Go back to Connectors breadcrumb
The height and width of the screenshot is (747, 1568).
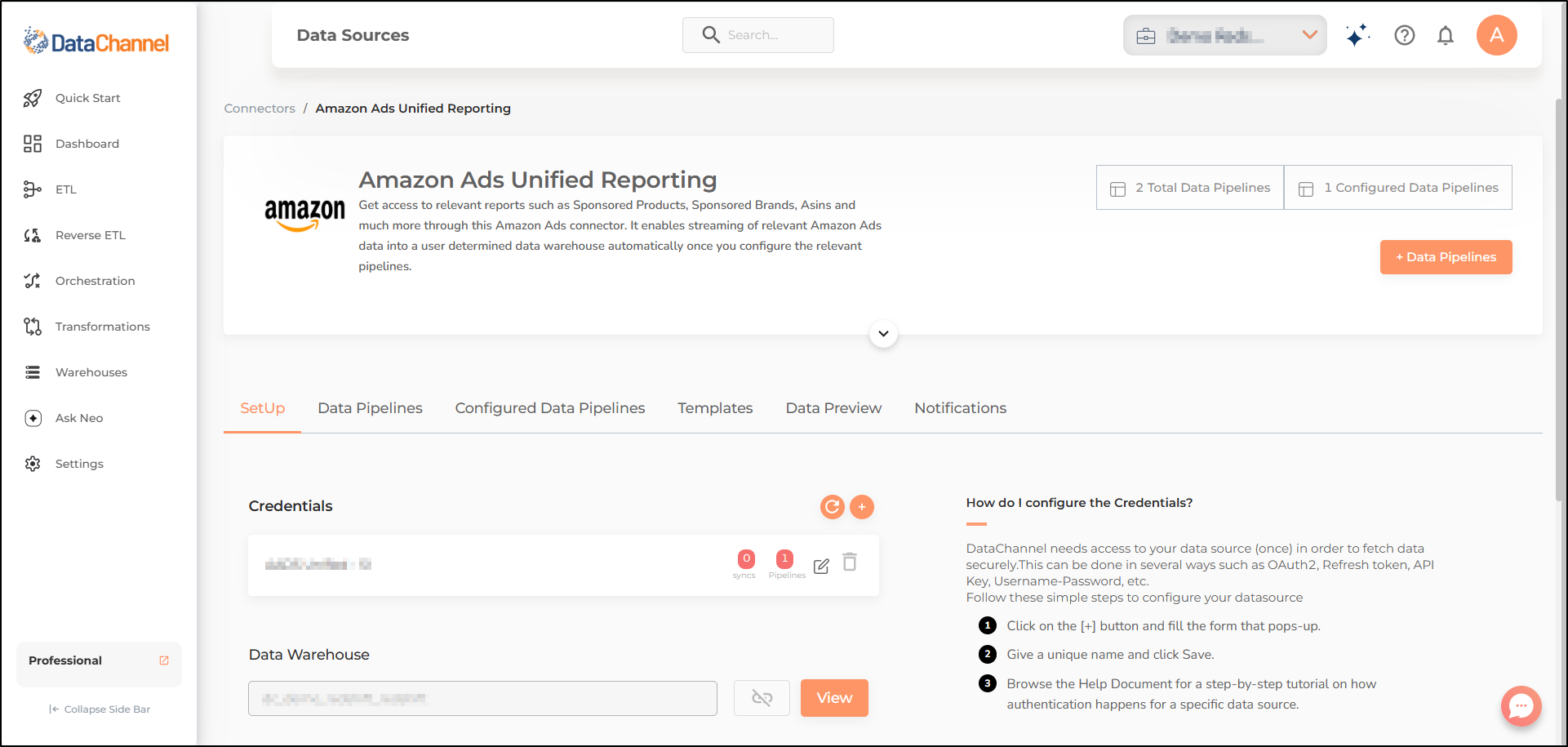[x=260, y=109]
